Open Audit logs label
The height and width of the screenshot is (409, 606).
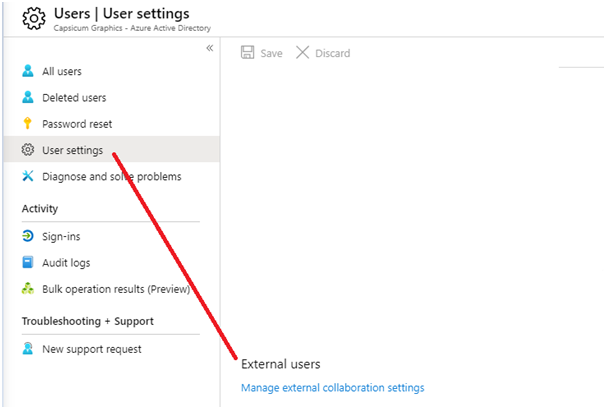click(66, 263)
